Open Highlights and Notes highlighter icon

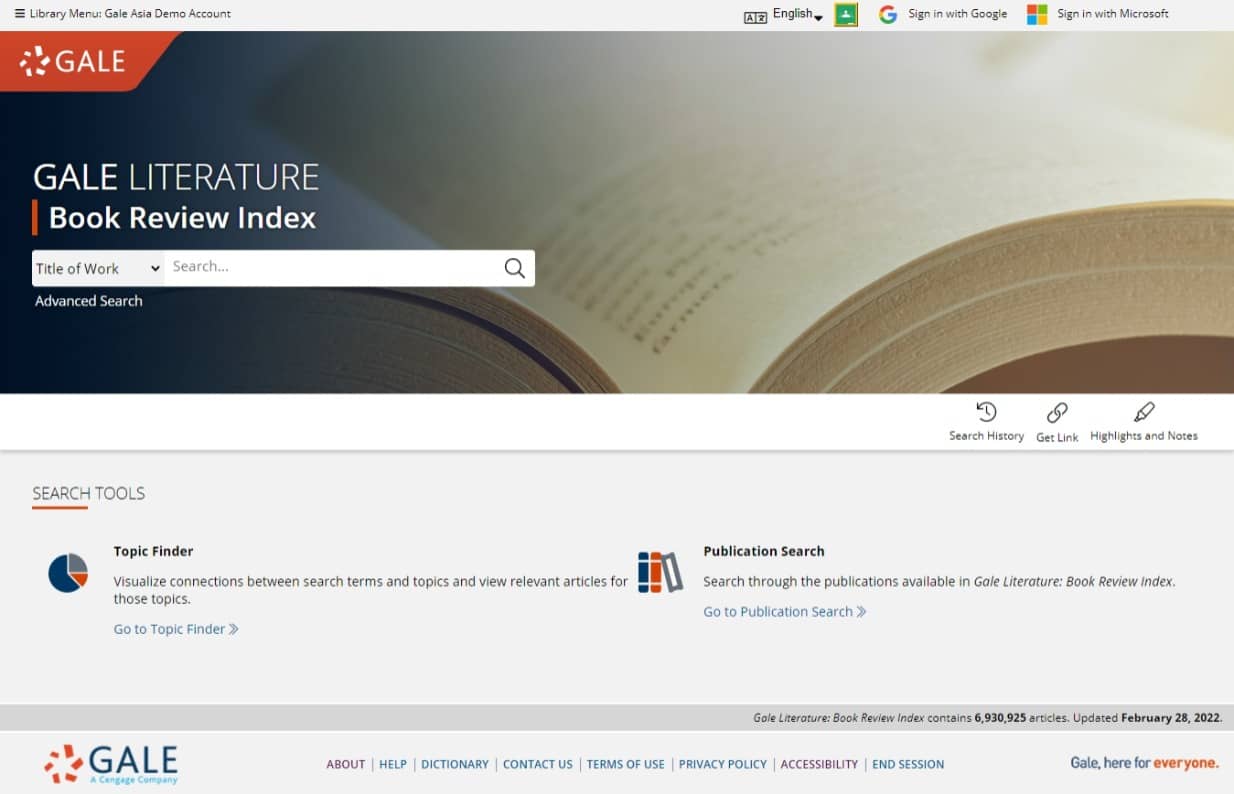(1144, 412)
